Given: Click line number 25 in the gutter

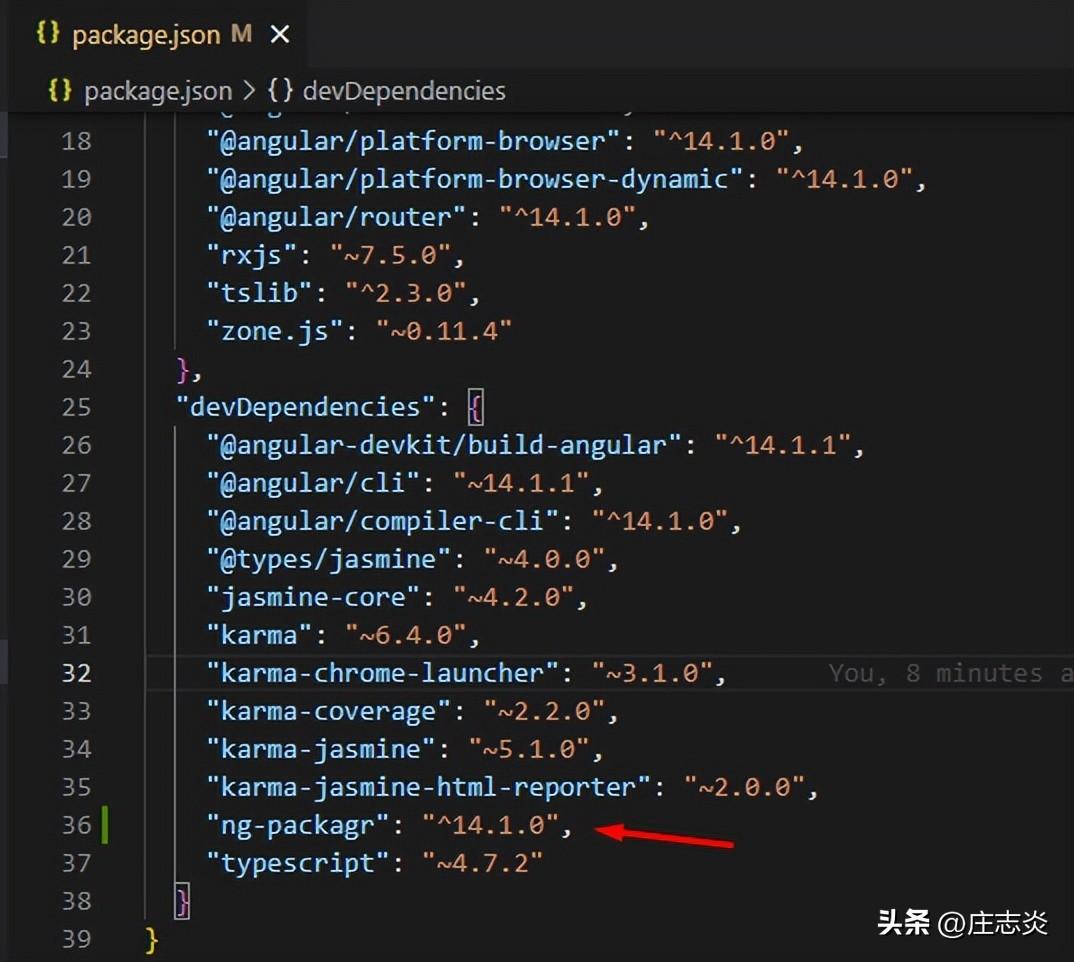Looking at the screenshot, I should [x=76, y=407].
